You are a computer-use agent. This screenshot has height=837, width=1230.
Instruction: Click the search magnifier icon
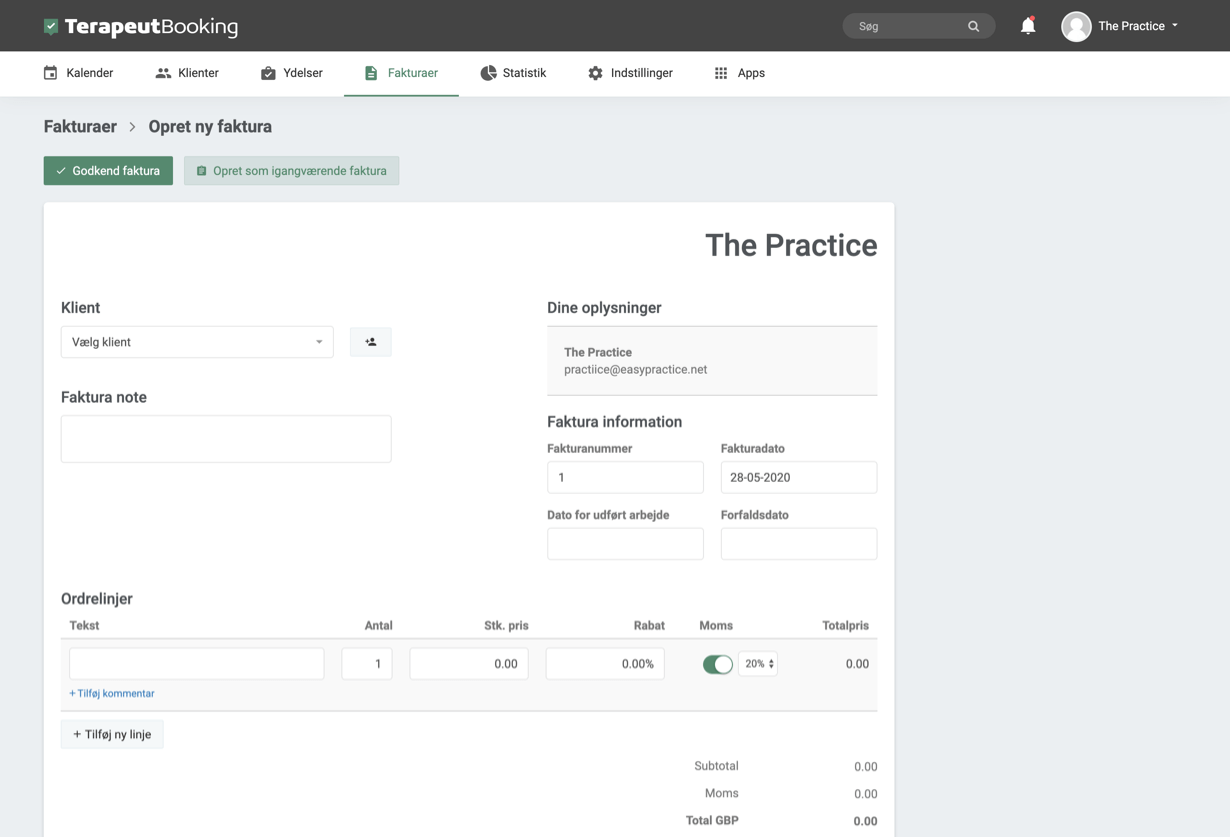point(973,26)
